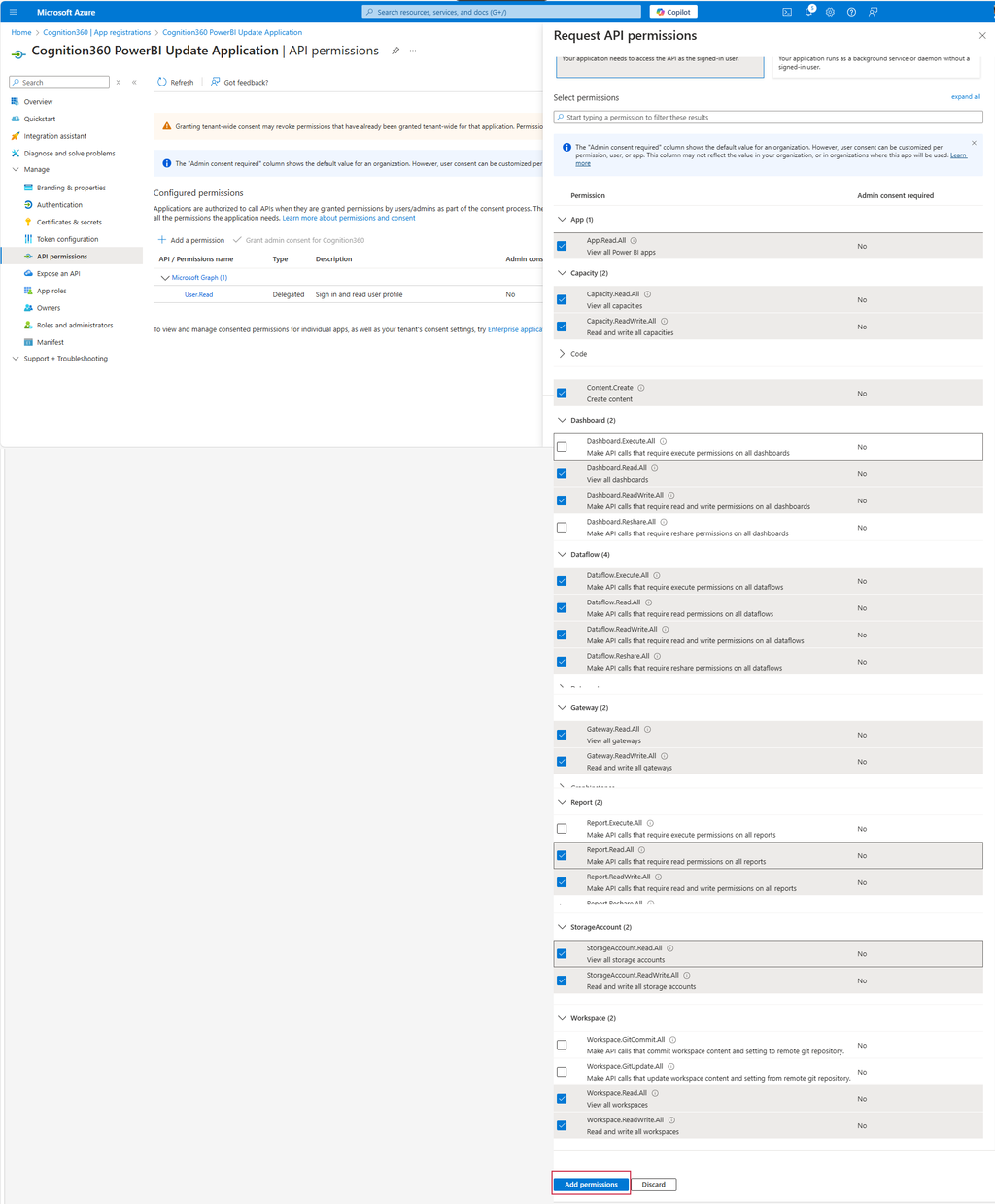
Task: Collapse the left navigation with double-arrow icon
Action: (x=134, y=83)
